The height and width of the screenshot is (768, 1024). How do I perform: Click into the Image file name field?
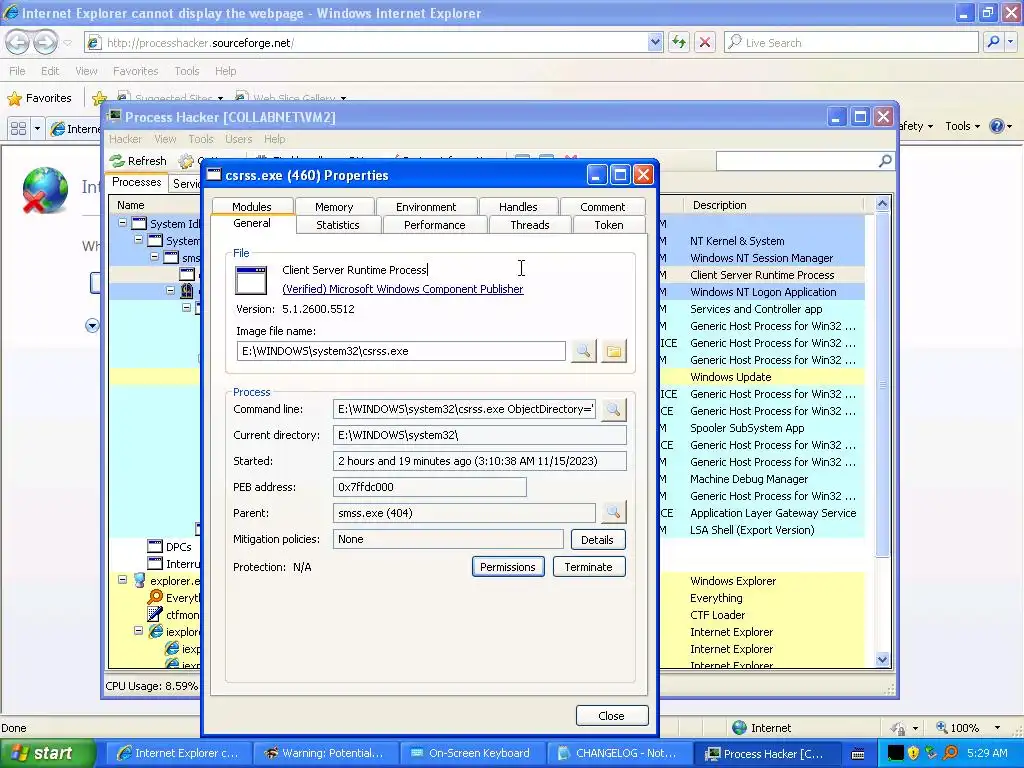(401, 351)
